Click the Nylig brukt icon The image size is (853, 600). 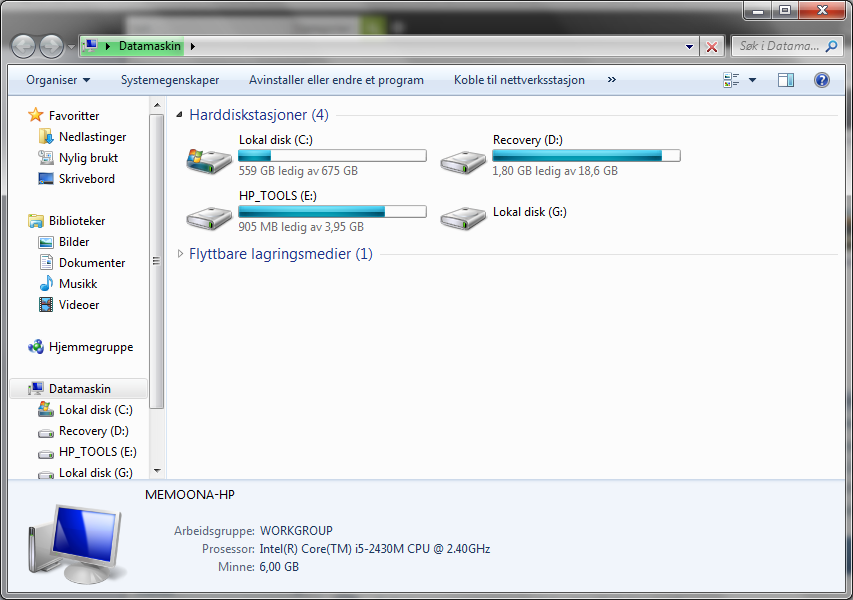[46, 157]
